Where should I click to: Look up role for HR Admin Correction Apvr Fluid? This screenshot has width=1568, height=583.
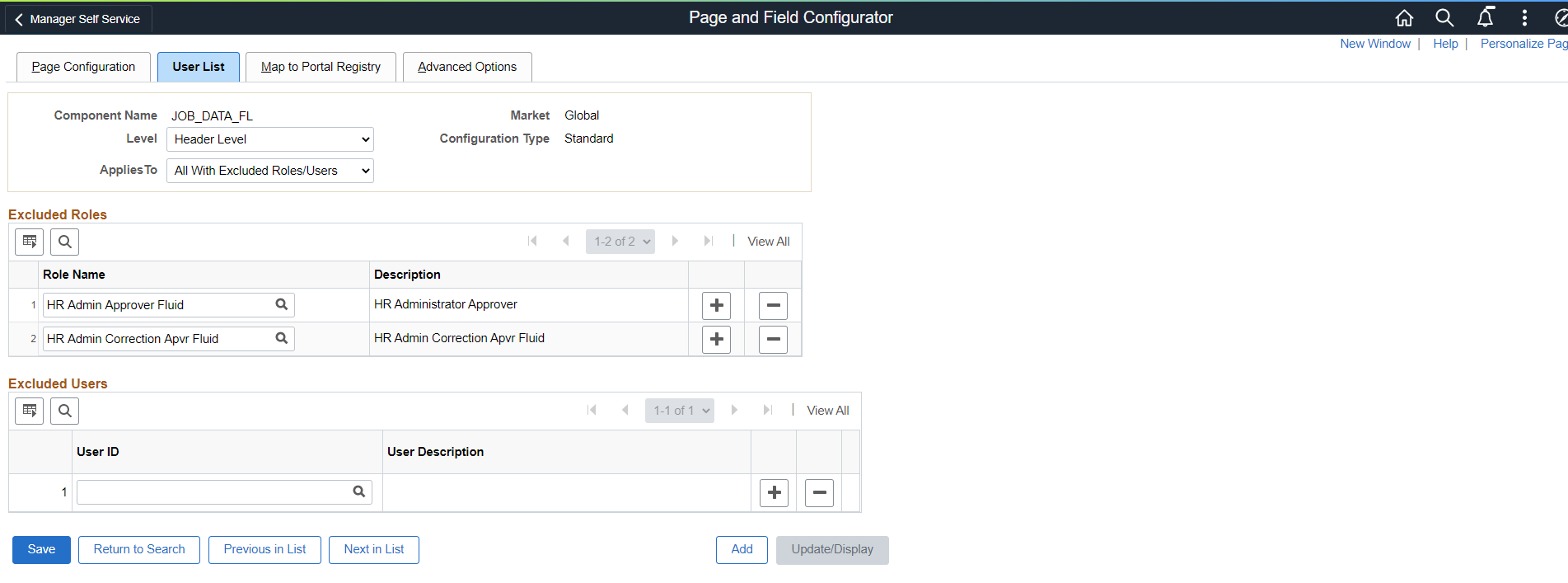(x=282, y=338)
